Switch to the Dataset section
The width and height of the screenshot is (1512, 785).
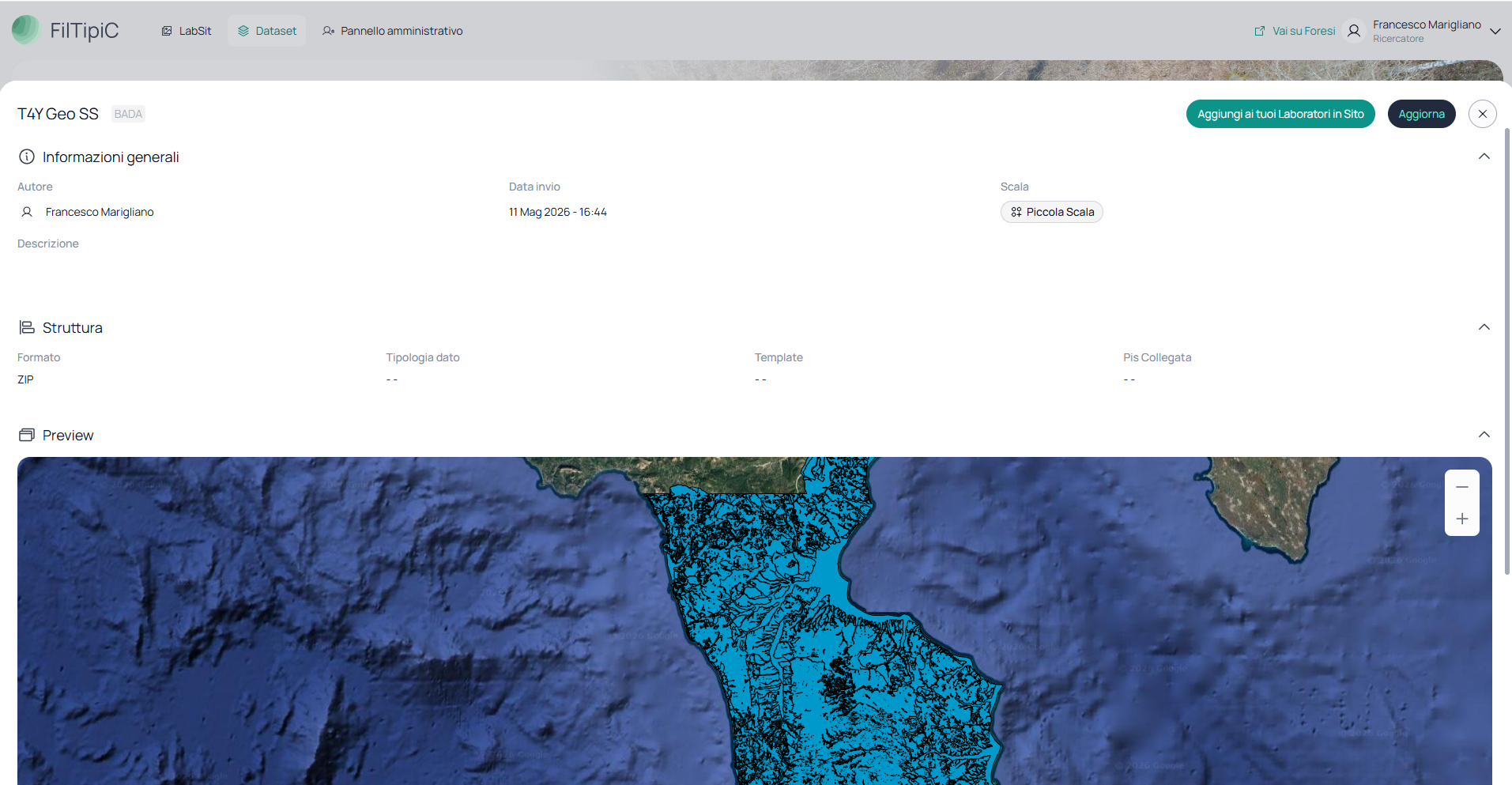[x=267, y=31]
